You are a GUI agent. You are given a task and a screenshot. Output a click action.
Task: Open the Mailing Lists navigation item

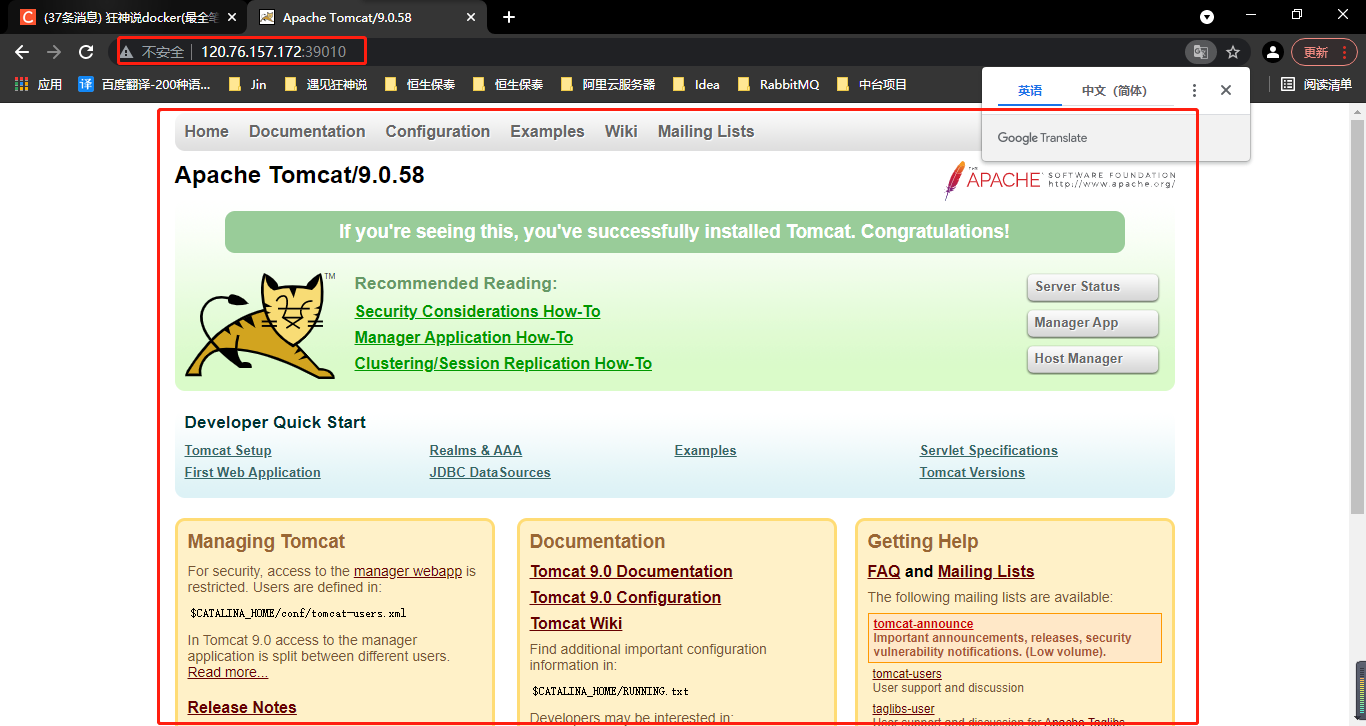706,131
